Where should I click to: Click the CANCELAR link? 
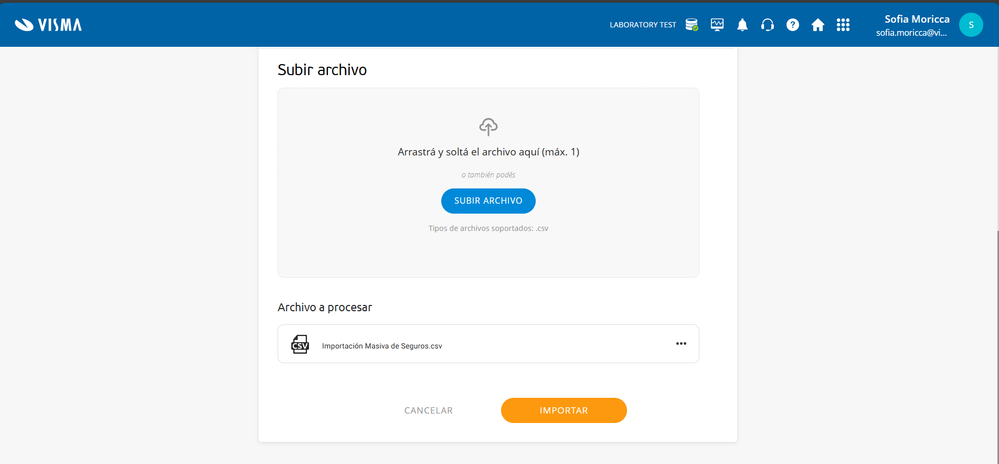(x=428, y=411)
